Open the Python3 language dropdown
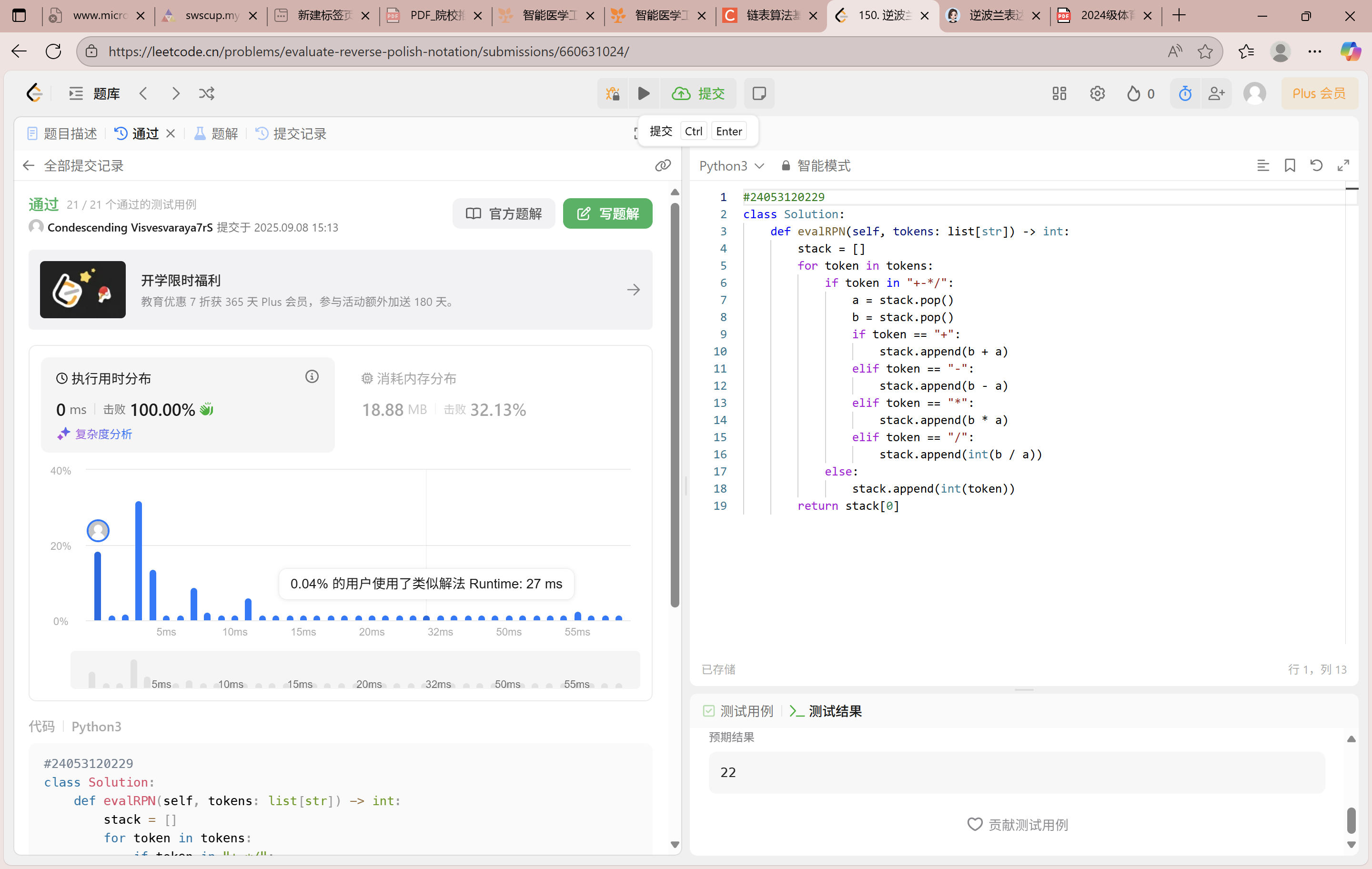The width and height of the screenshot is (1372, 869). 731,166
